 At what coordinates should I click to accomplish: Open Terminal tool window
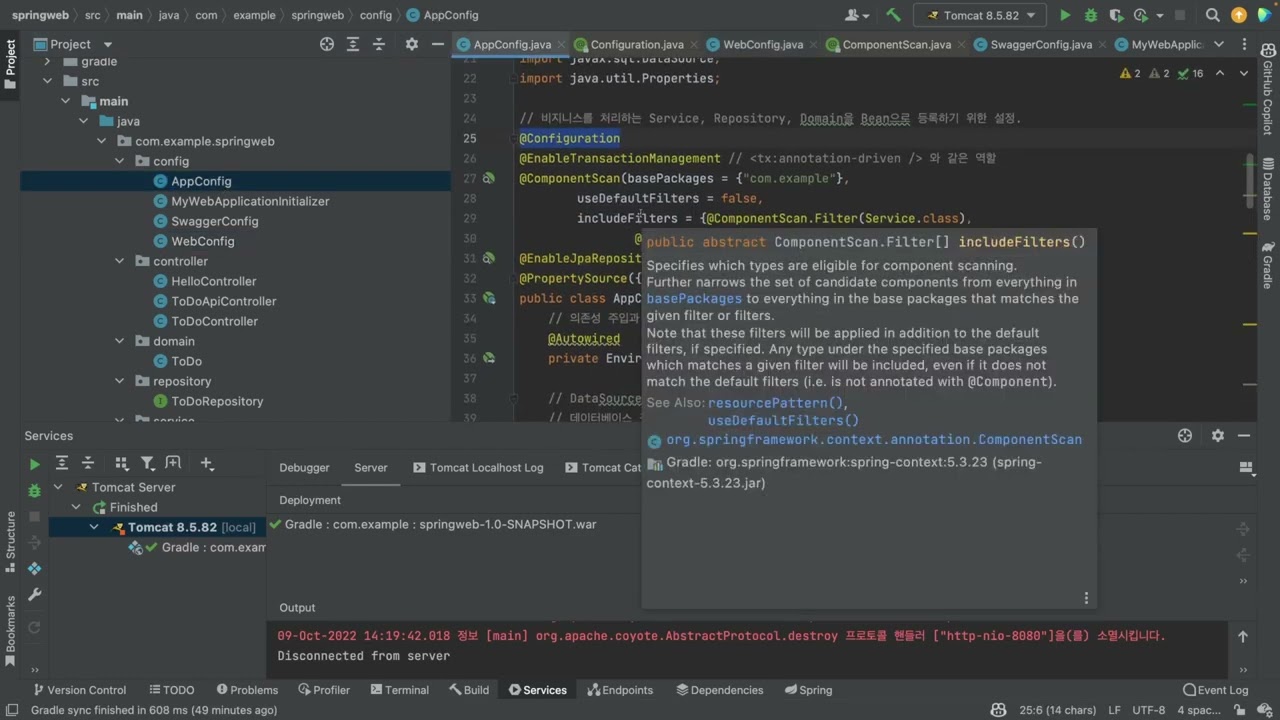[398, 690]
